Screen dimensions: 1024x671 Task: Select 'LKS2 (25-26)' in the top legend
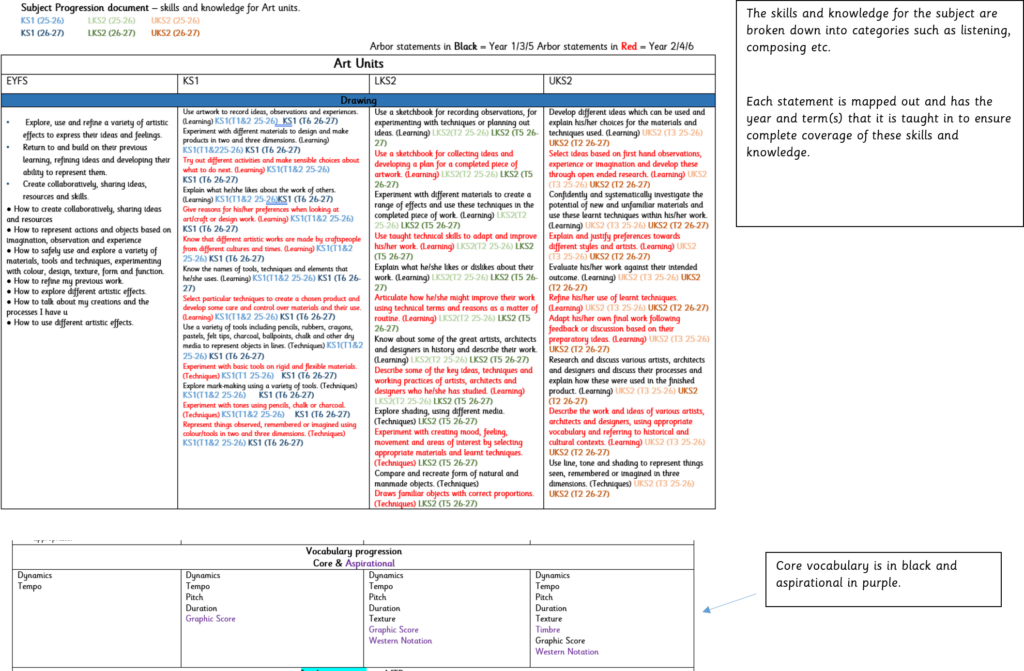[x=112, y=21]
